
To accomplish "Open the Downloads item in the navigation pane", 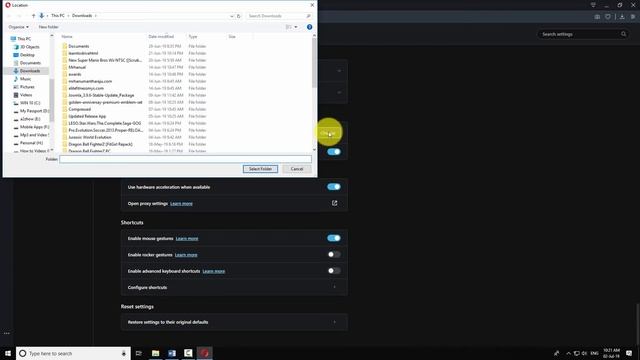I will tap(29, 71).
